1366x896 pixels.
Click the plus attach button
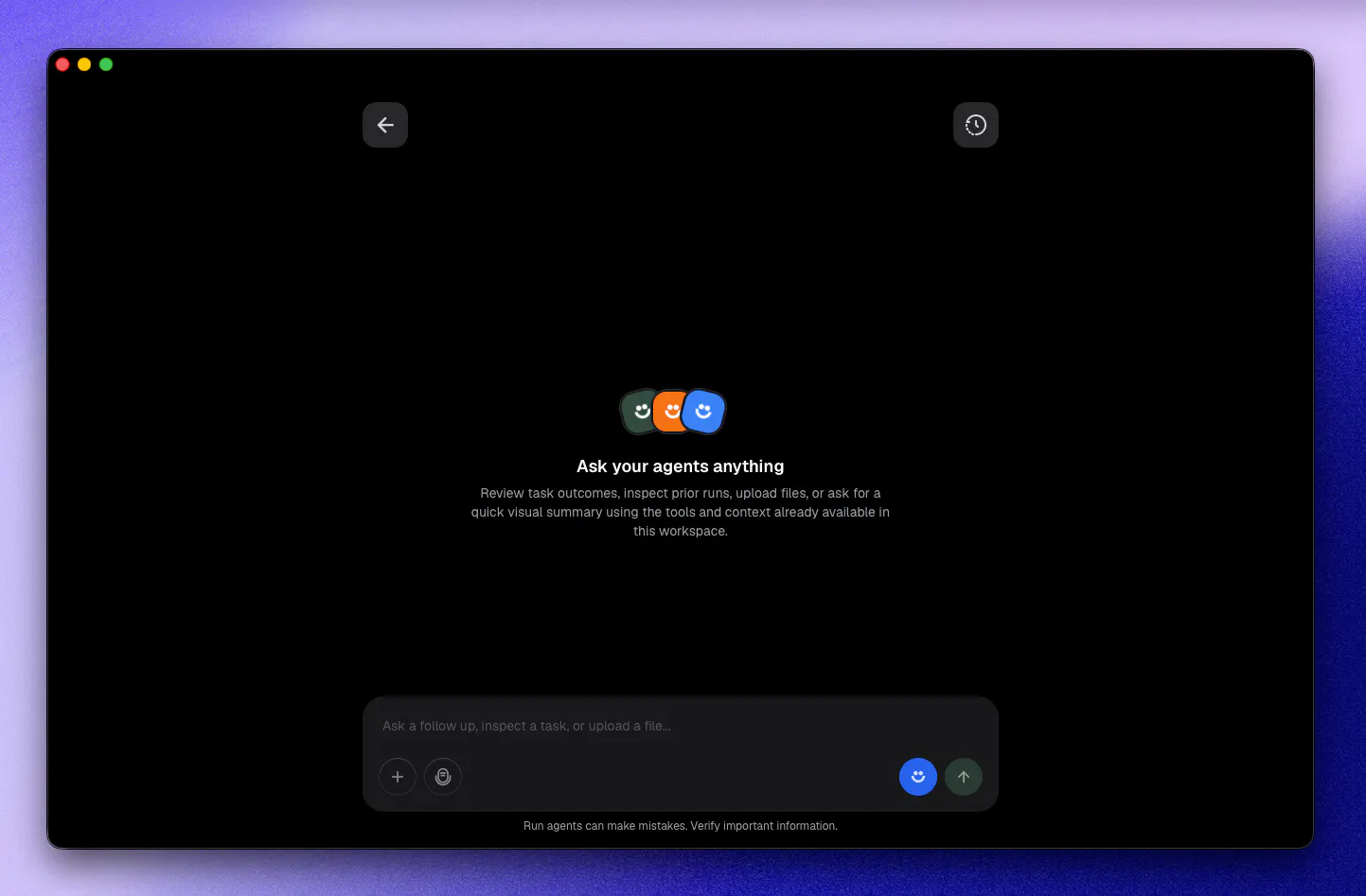(398, 777)
